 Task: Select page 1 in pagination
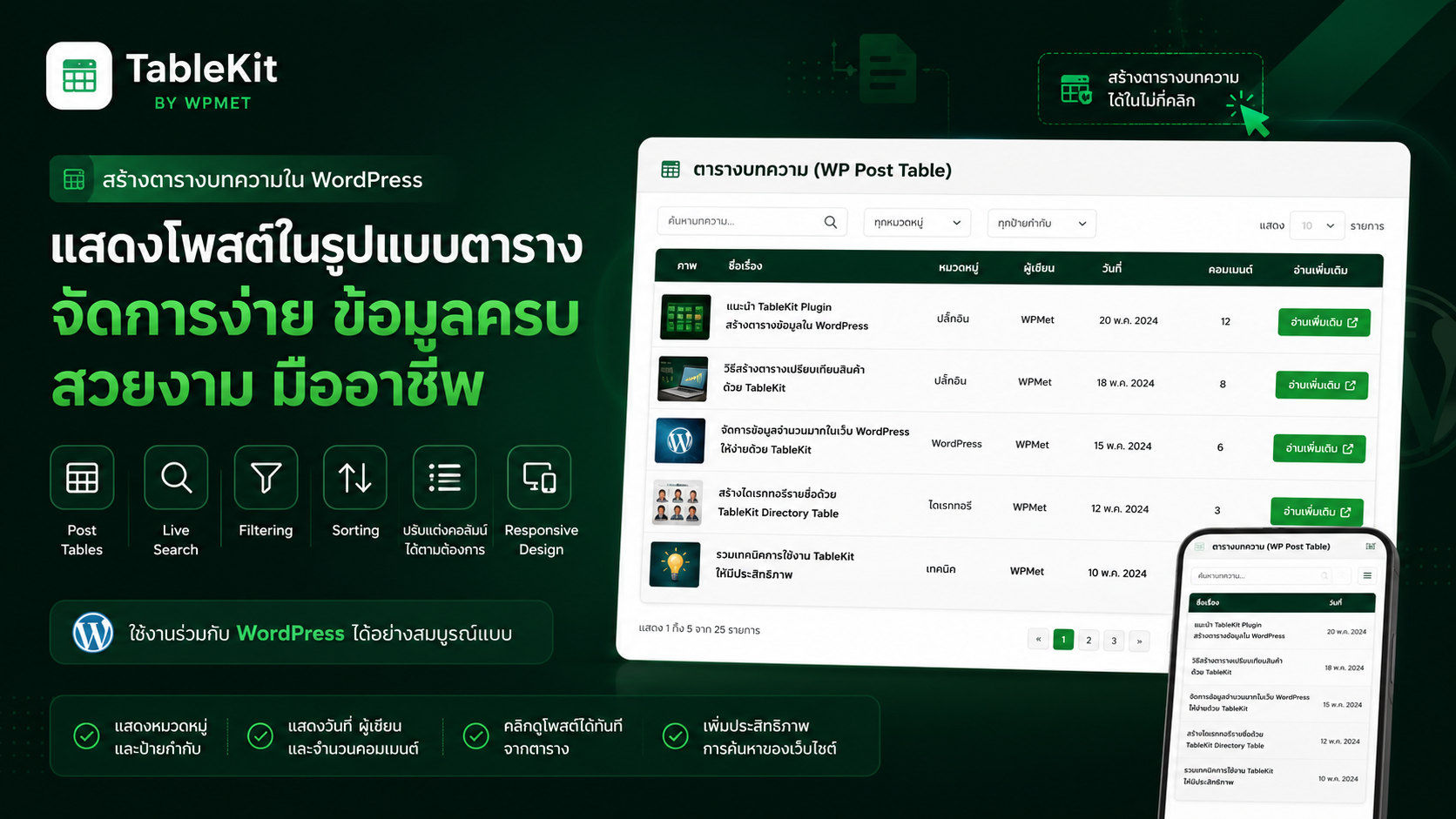point(1063,640)
